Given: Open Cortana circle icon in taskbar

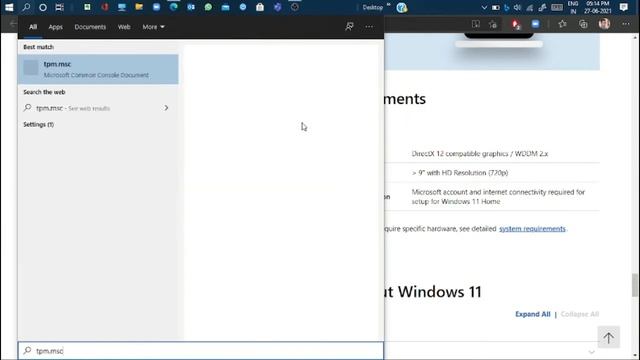Looking at the screenshot, I should (x=42, y=7).
